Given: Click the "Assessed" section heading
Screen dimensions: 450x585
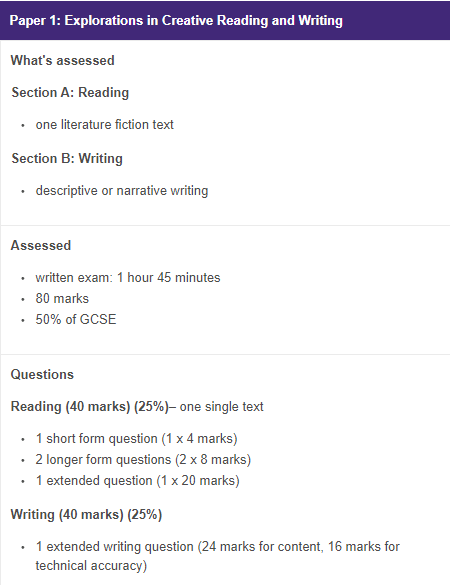Looking at the screenshot, I should tap(41, 245).
